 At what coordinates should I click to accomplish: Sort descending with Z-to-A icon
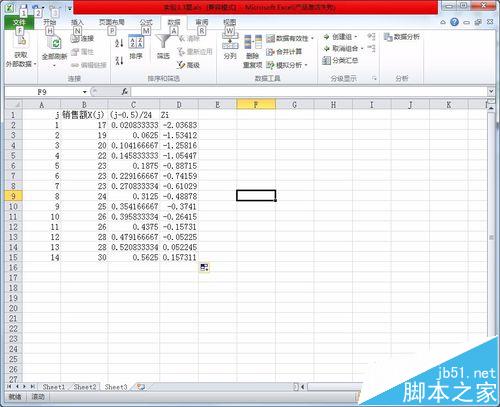click(119, 61)
